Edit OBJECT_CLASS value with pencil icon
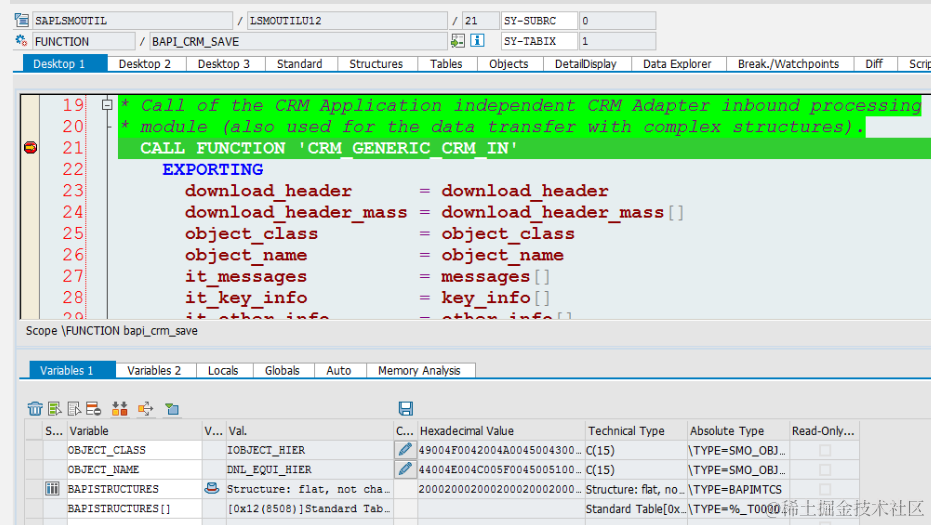 click(x=405, y=450)
